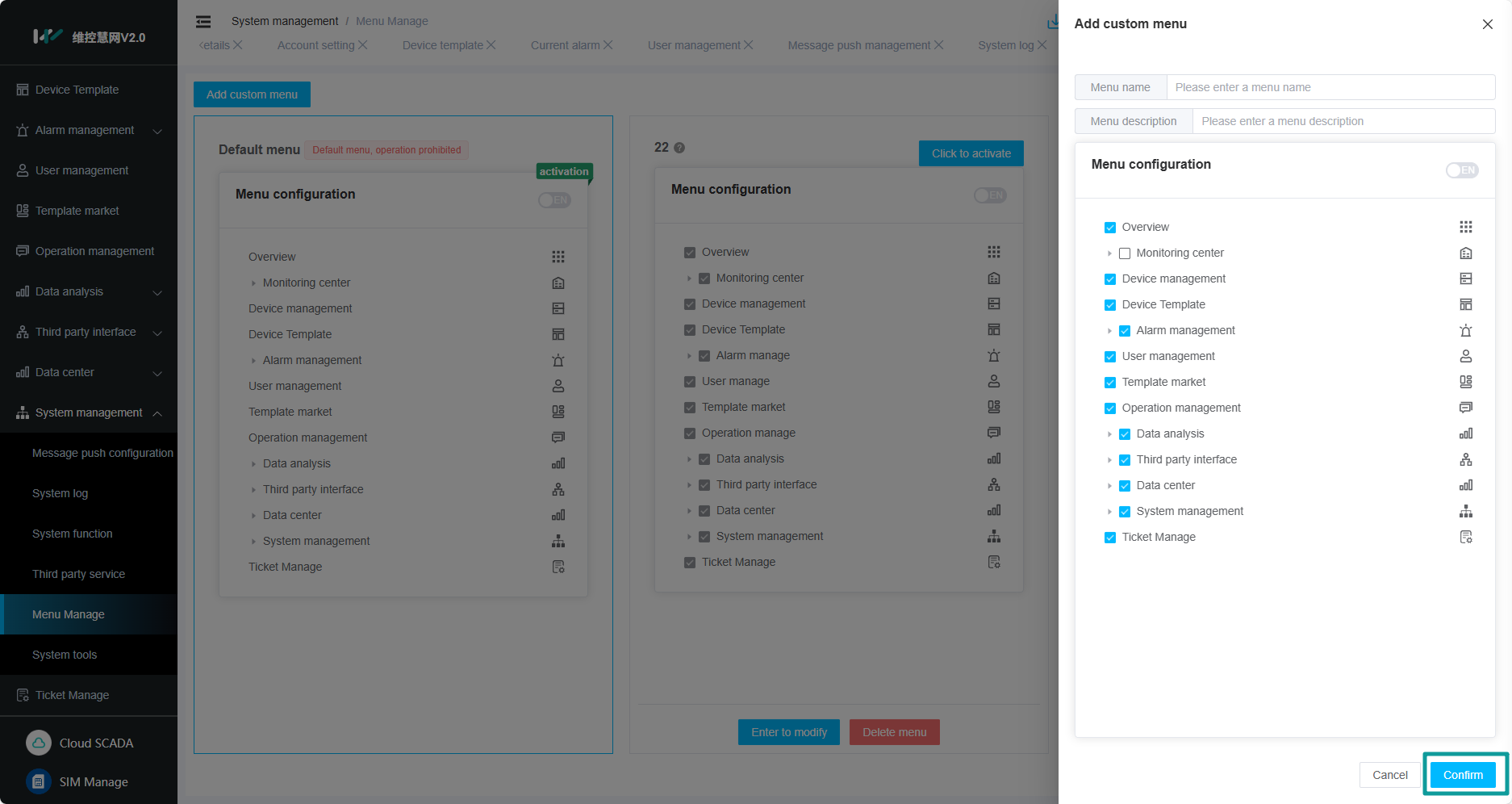Collapse the System management sidebar section
The image size is (1512, 804).
click(157, 413)
